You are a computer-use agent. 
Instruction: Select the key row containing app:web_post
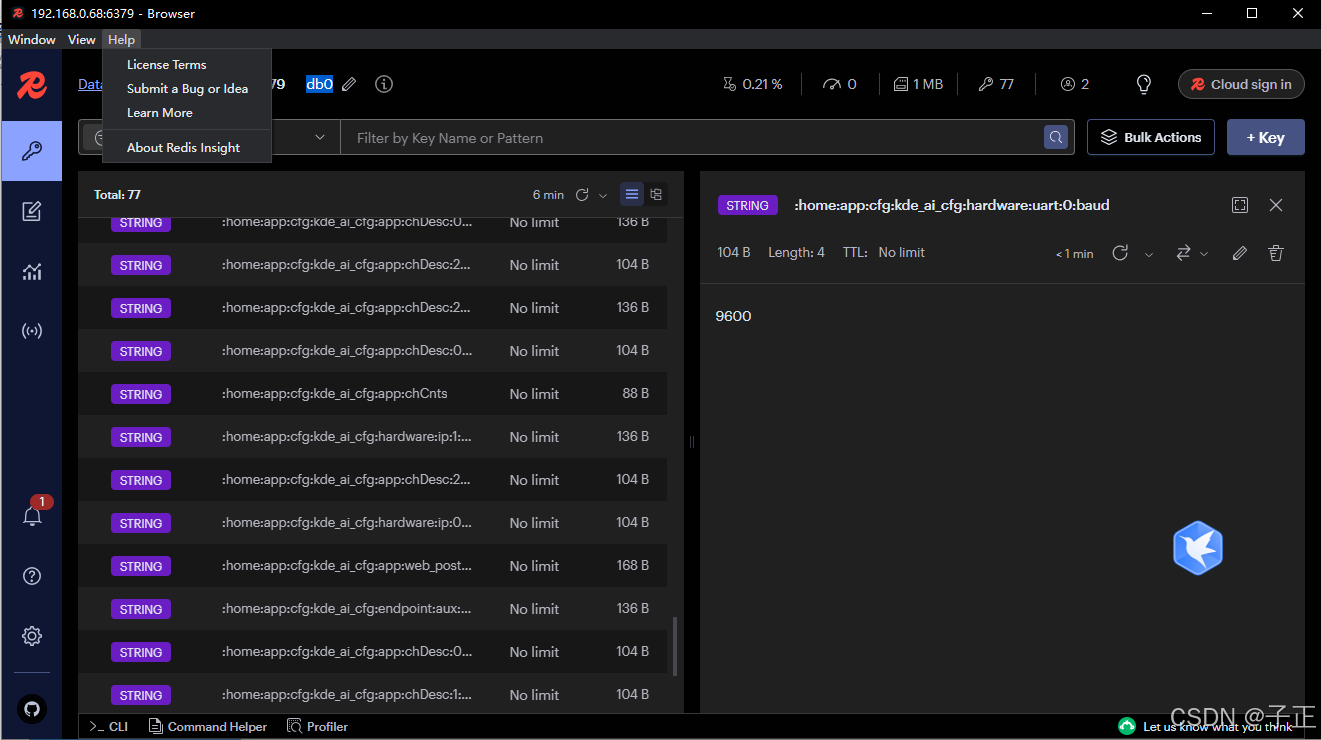[x=373, y=566]
